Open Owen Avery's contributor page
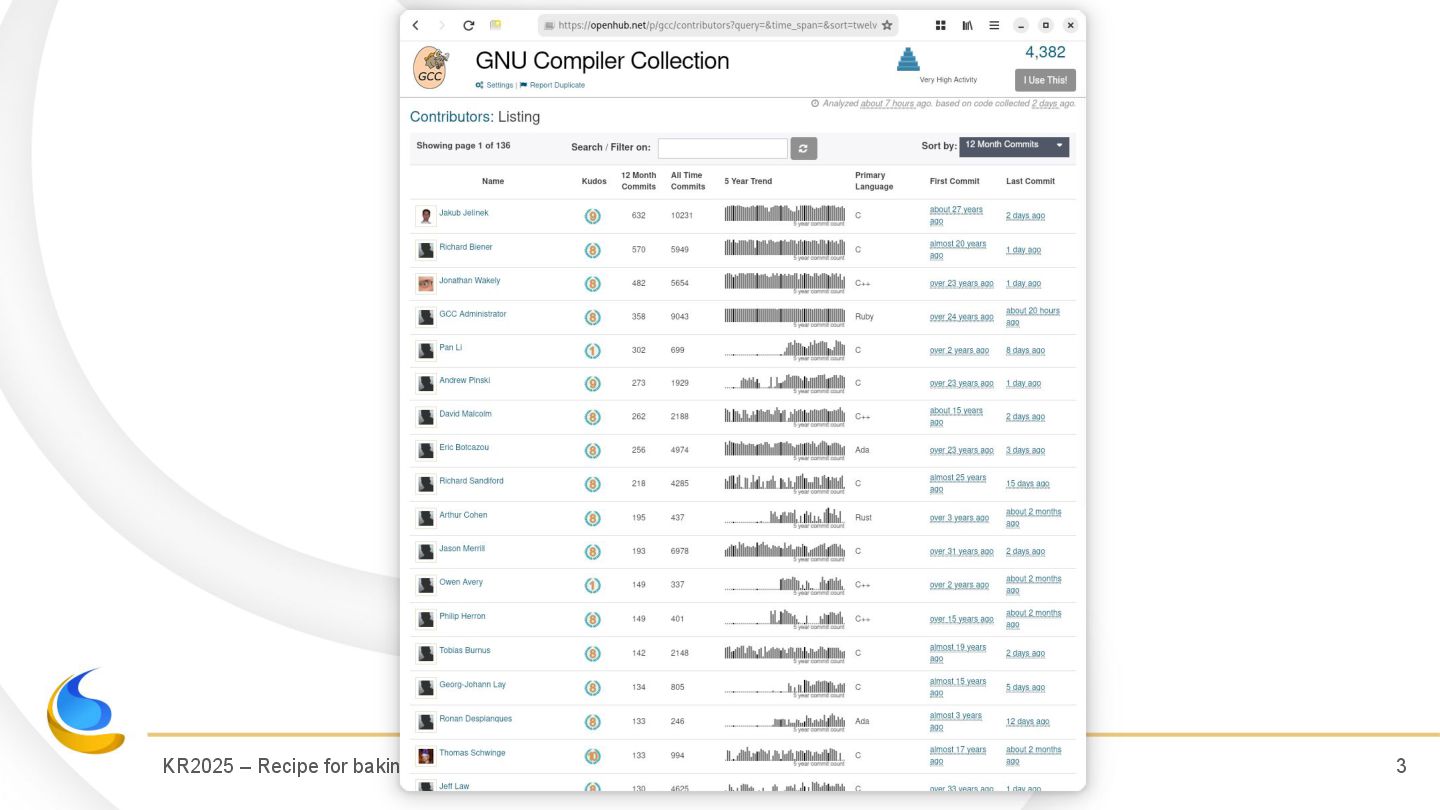This screenshot has width=1440, height=810. [461, 582]
